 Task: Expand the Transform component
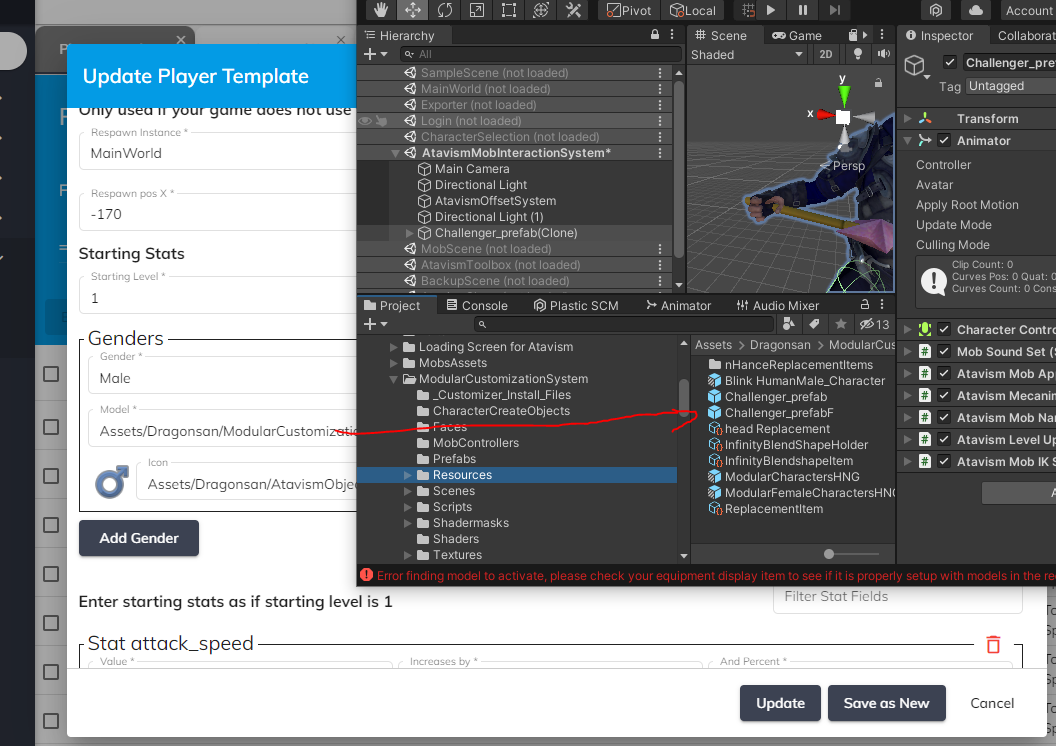907,119
